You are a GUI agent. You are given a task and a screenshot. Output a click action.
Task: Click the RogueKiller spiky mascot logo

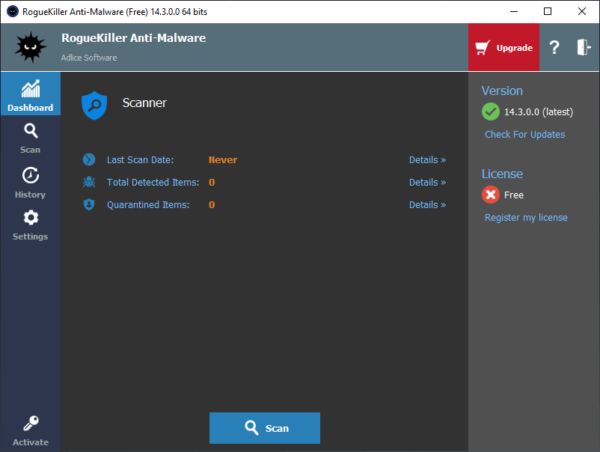[30, 47]
